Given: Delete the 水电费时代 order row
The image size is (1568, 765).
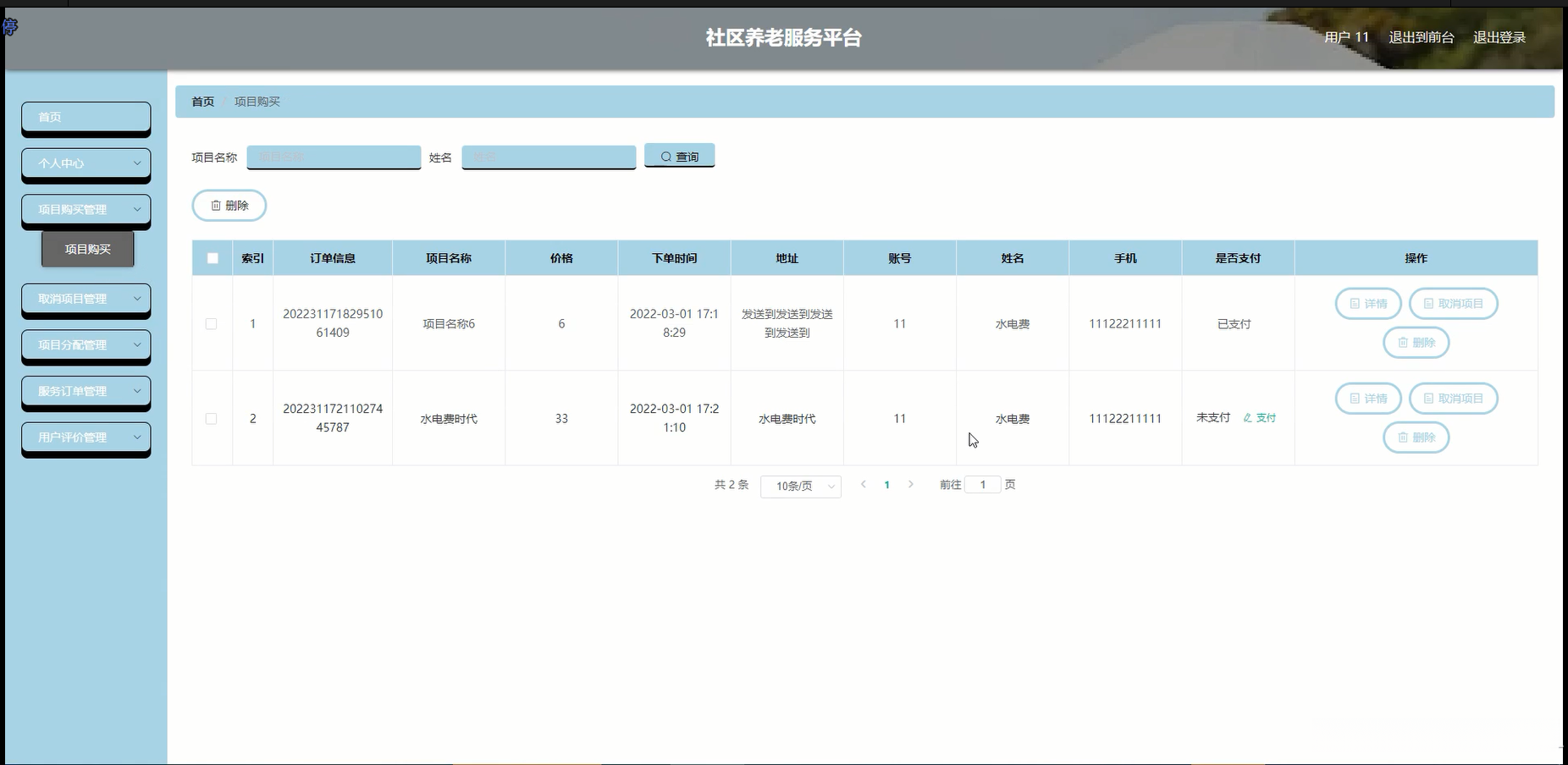Looking at the screenshot, I should (1416, 438).
